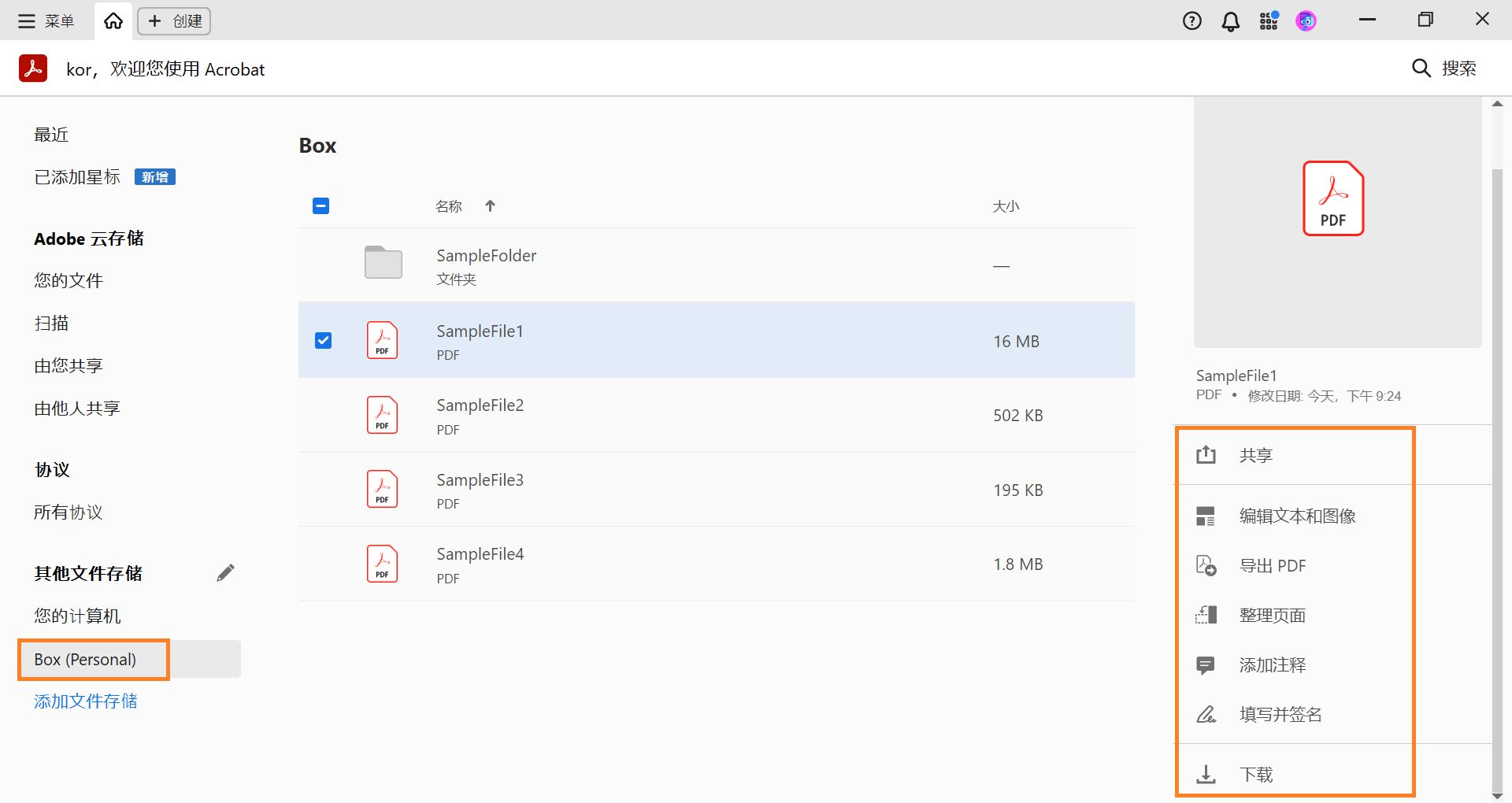Screen dimensions: 1512x803
Task: Sort by 名称 using arrow
Action: click(x=490, y=206)
